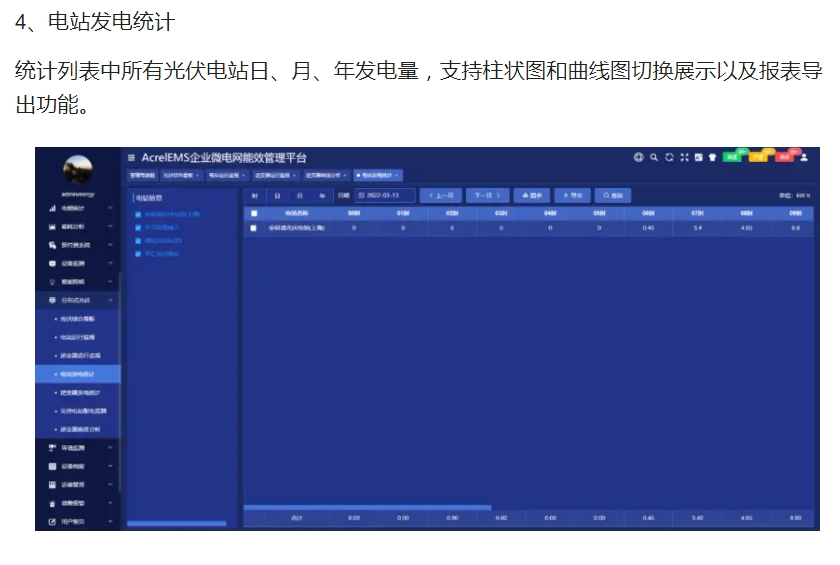
Task: Click the table's horizontal scrollbar above 合计 row
Action: [368, 507]
